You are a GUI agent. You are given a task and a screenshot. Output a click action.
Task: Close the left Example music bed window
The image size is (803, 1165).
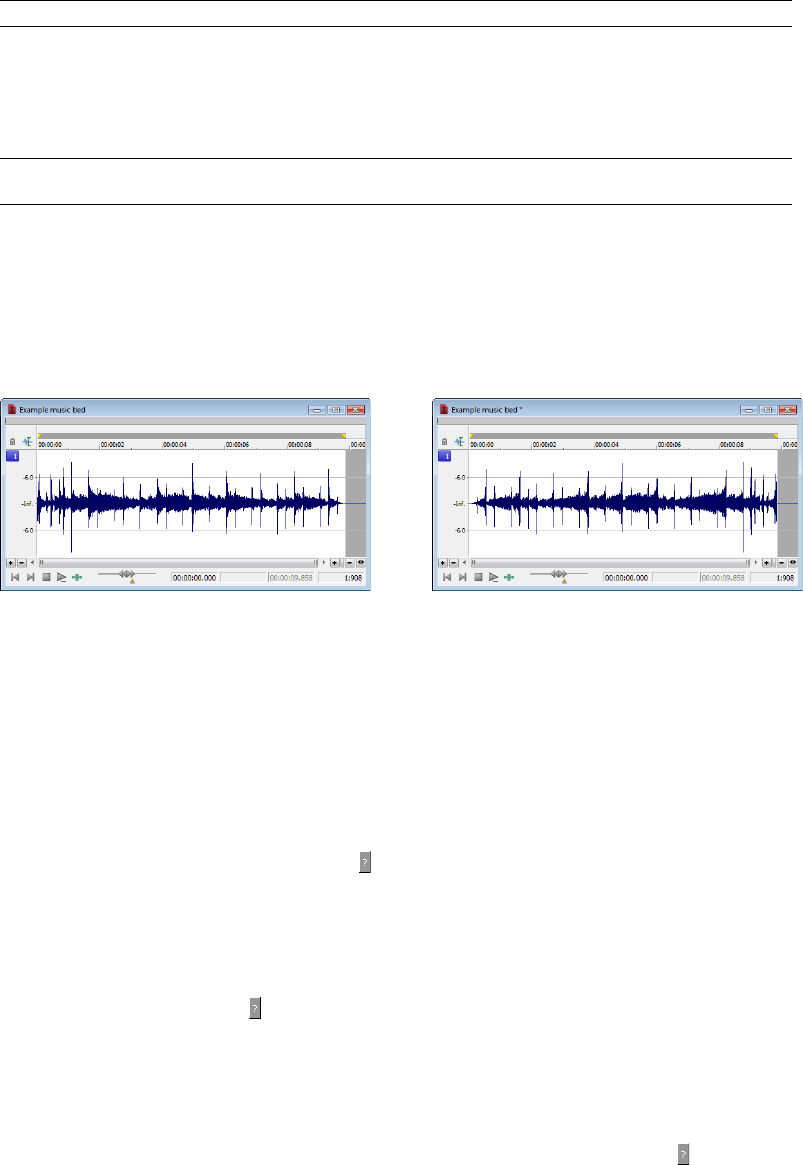356,410
